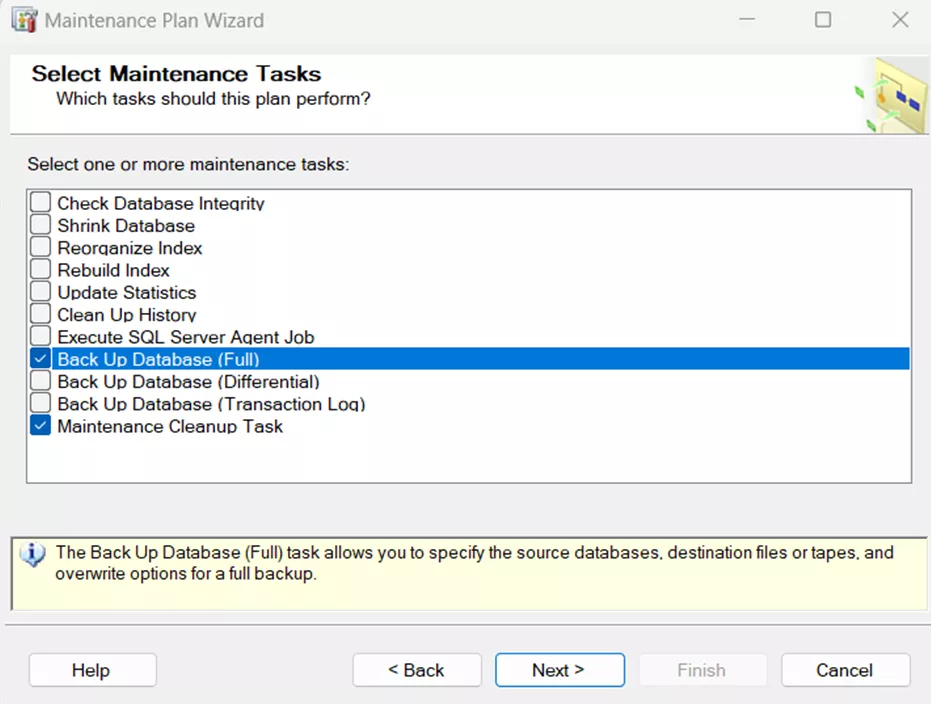Click the Maintenance Plan Wizard title bar icon
This screenshot has width=931, height=704.
tap(24, 20)
